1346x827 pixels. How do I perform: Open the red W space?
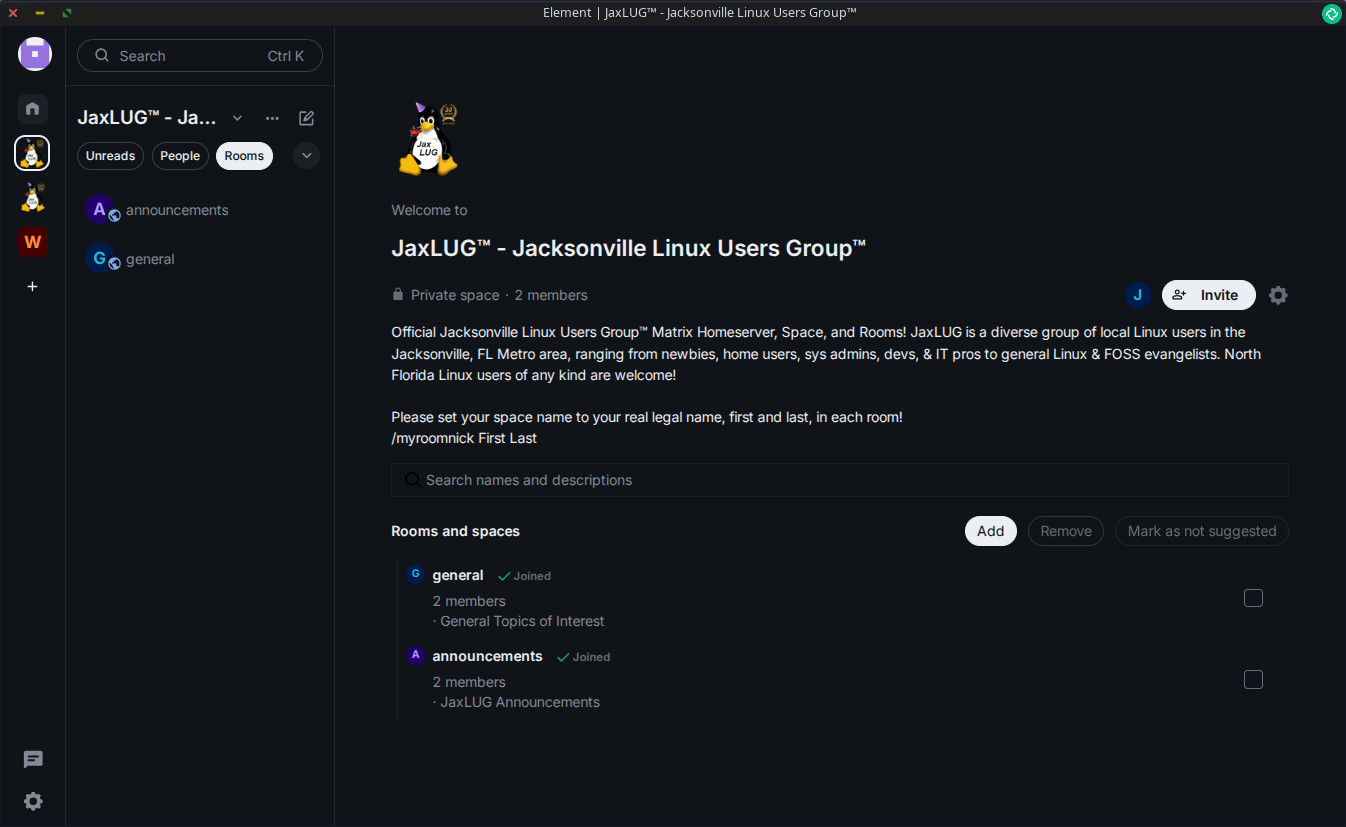point(33,241)
